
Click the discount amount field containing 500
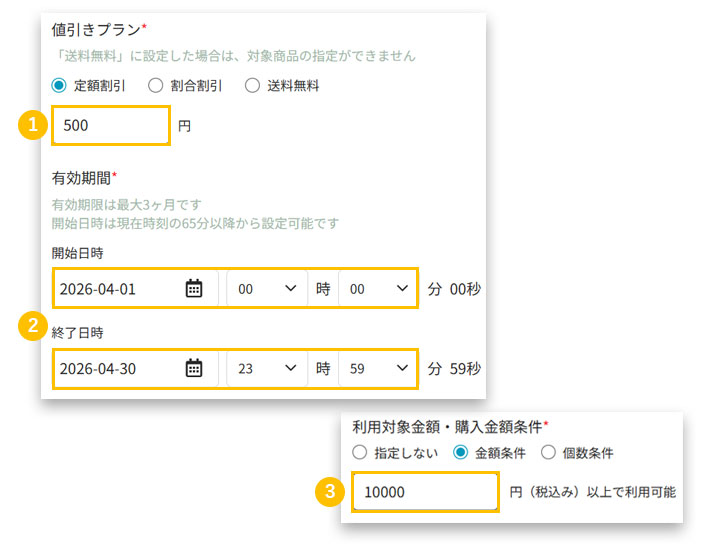tap(110, 126)
